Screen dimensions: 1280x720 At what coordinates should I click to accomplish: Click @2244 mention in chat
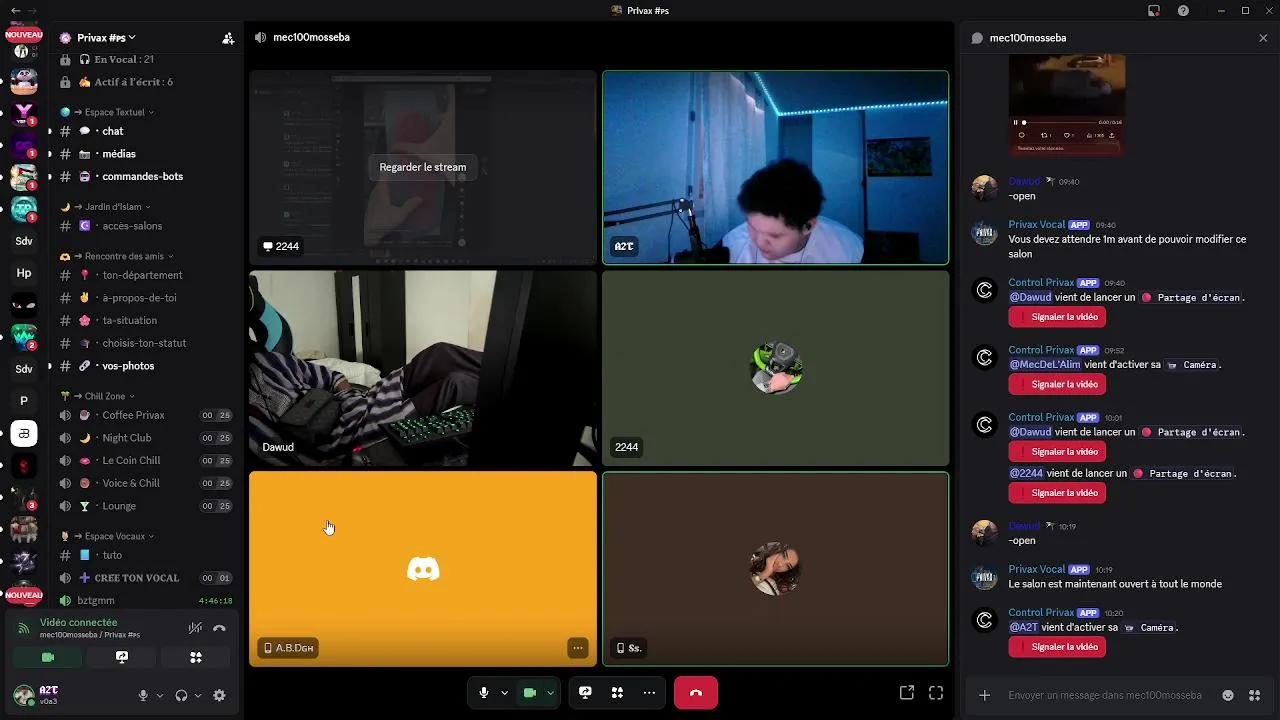[x=1026, y=473]
